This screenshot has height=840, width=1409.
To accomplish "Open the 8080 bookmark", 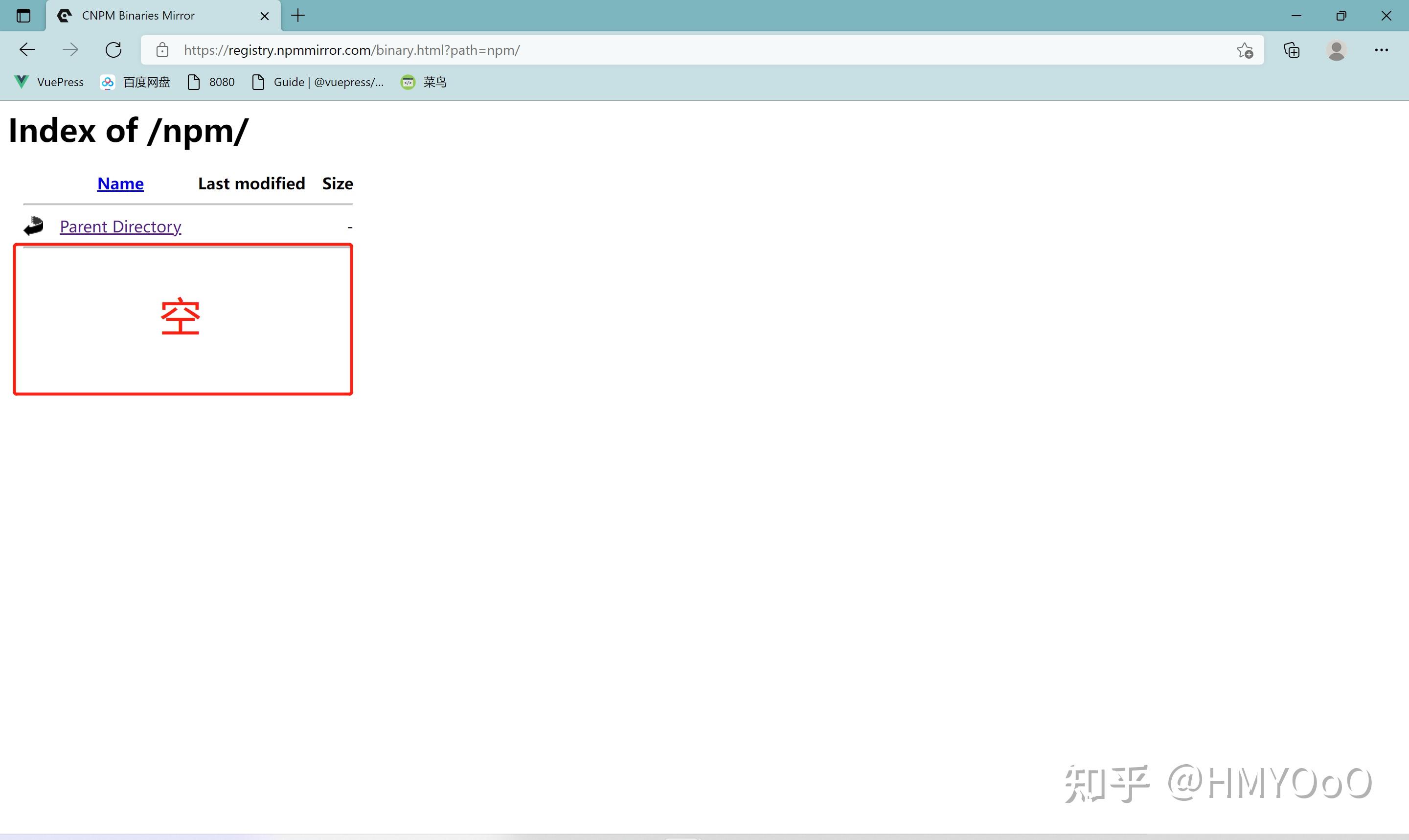I will [211, 82].
